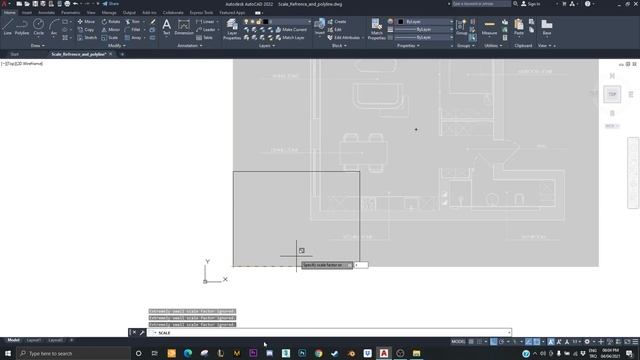Open the Measure utility
Image resolution: width=640 pixels, height=360 pixels.
click(x=489, y=27)
